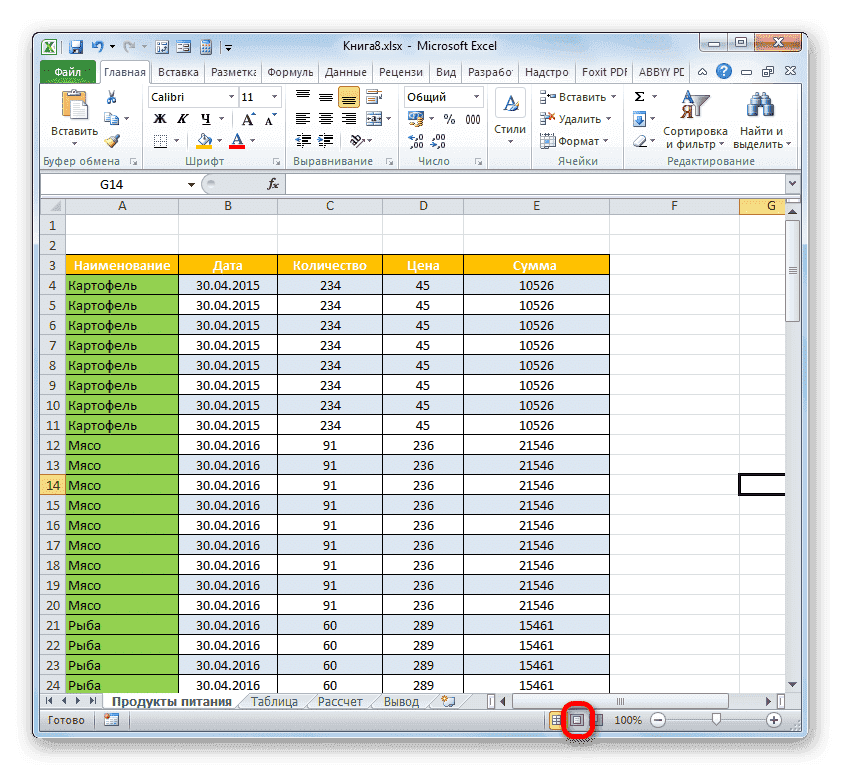Click the Format Painter brush icon
Viewport: 841px width, 771px height.
tap(112, 141)
